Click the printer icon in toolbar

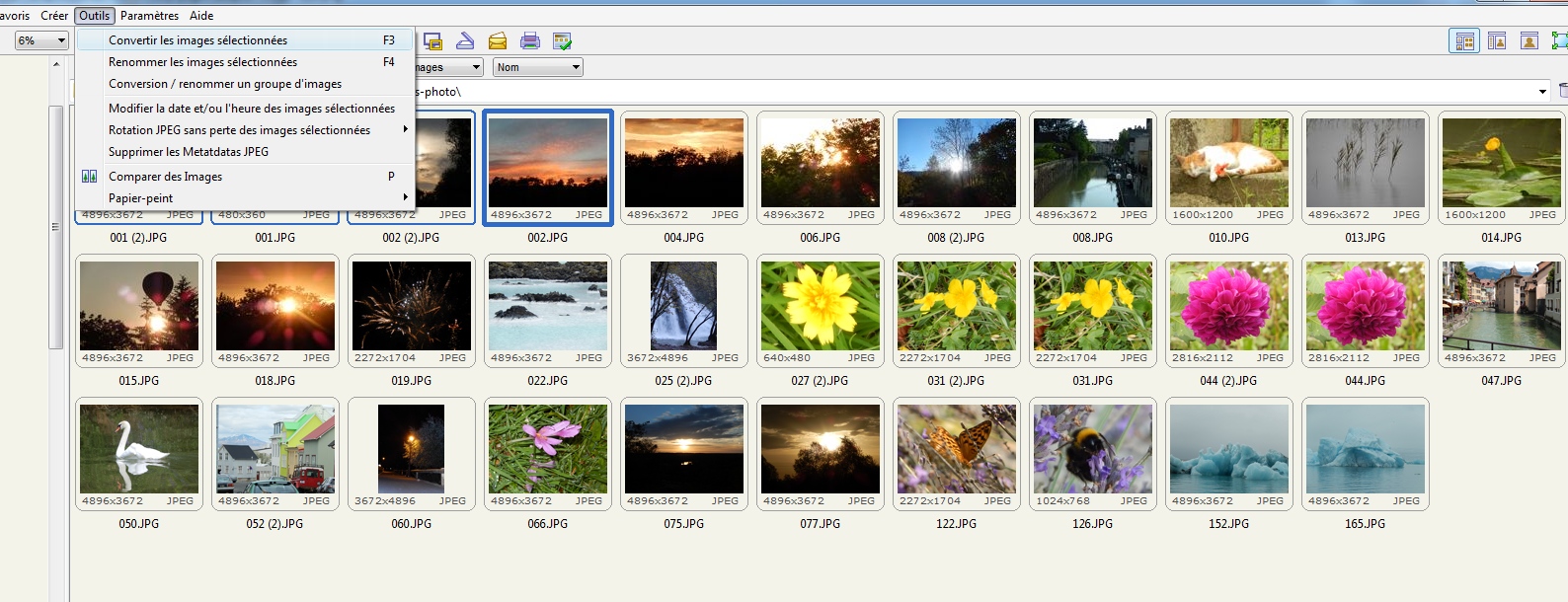[530, 41]
